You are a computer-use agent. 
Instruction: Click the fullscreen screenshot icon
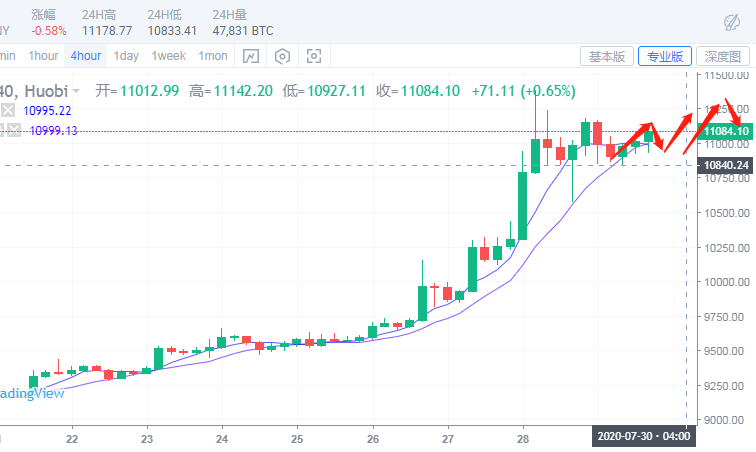point(314,56)
